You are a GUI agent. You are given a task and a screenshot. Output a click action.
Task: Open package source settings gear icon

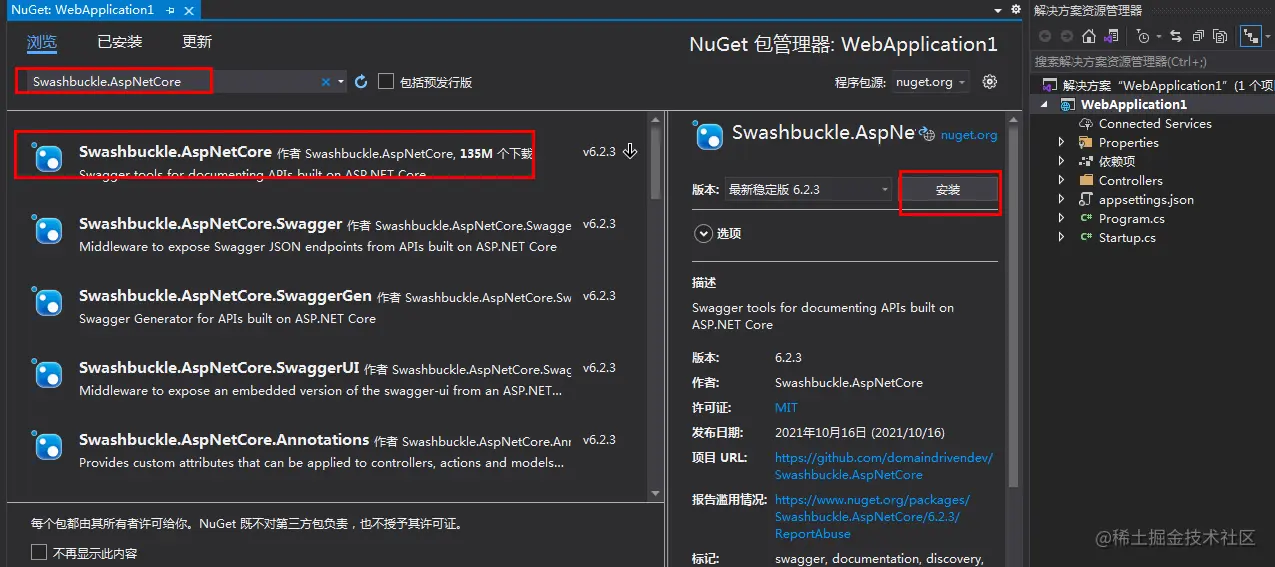pyautogui.click(x=990, y=82)
